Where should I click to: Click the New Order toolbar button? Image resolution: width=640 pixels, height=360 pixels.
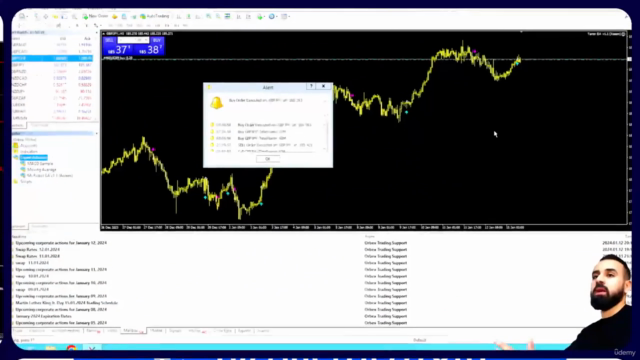tap(95, 16)
